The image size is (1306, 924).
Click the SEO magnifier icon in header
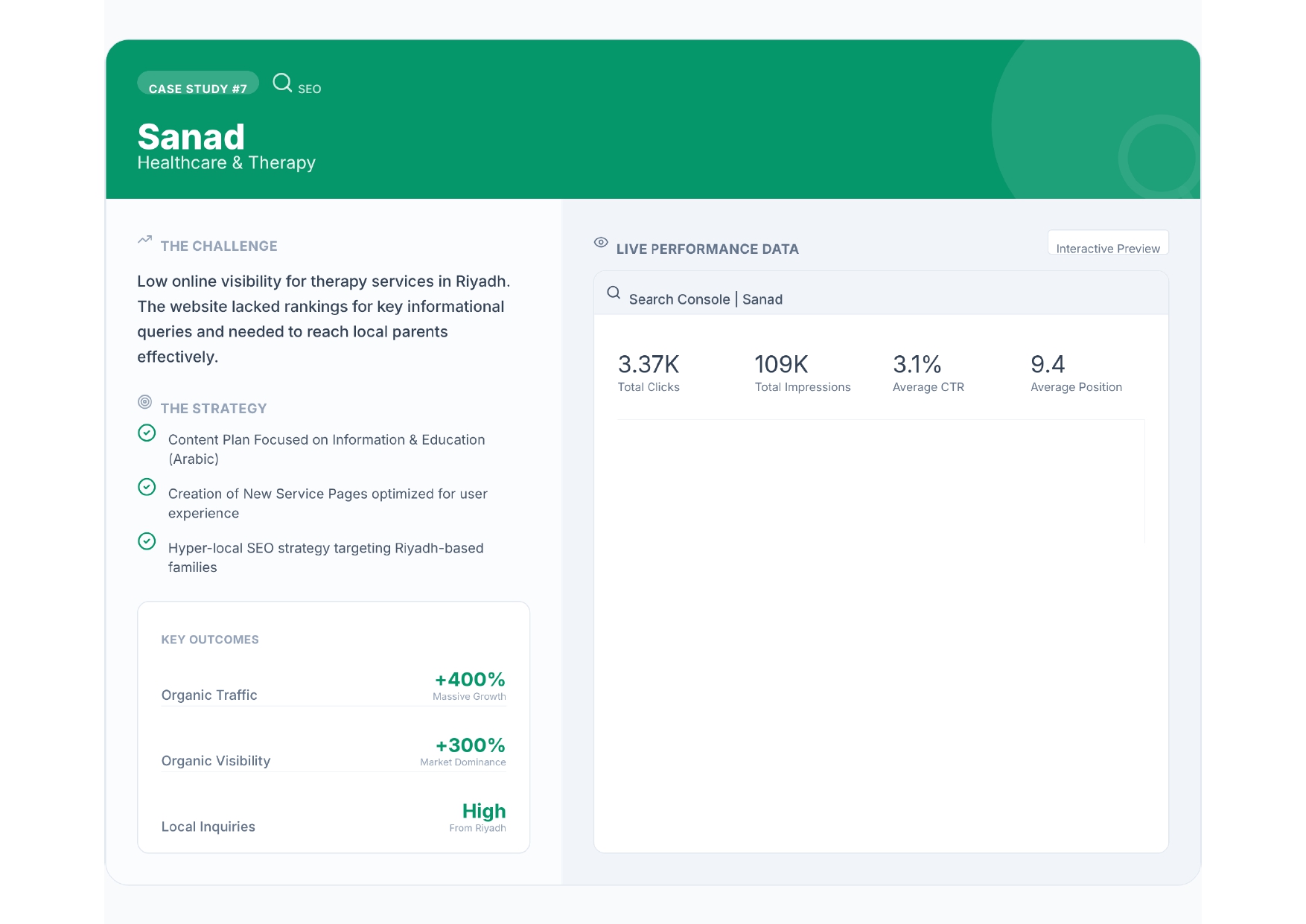(x=282, y=82)
